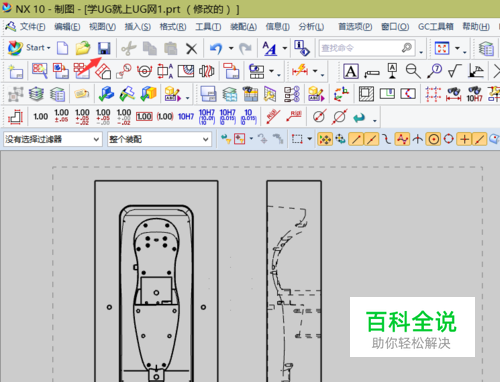Viewport: 500px width, 382px height.
Task: Expand the undo history dropdown arrow
Action: [231, 49]
